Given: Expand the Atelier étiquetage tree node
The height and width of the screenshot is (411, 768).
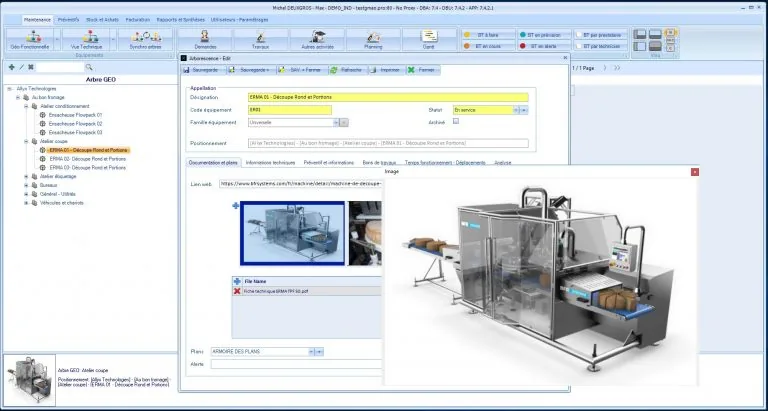Looking at the screenshot, I should pos(26,176).
